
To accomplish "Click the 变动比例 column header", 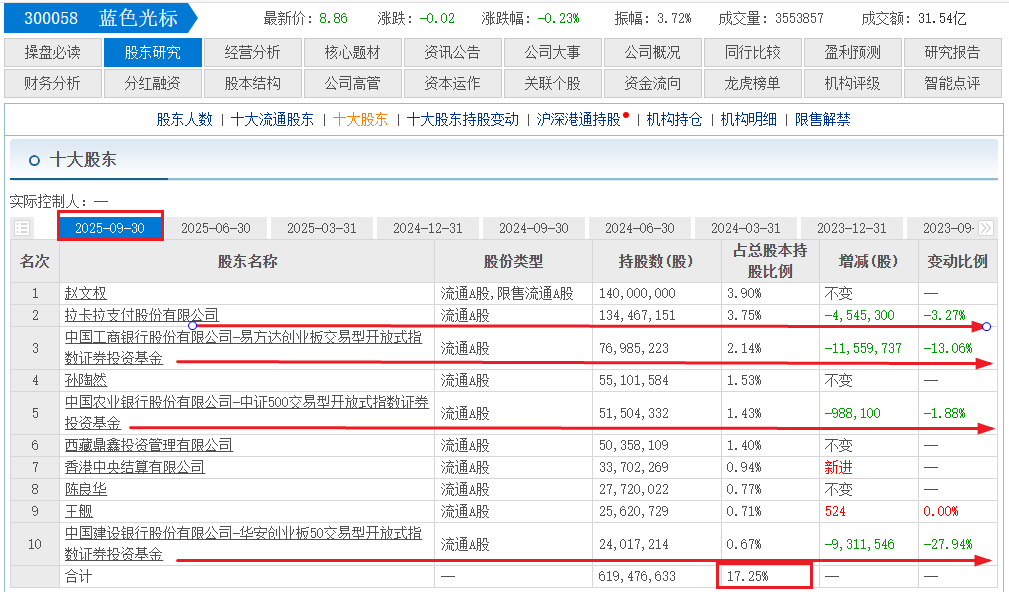I will pos(957,261).
